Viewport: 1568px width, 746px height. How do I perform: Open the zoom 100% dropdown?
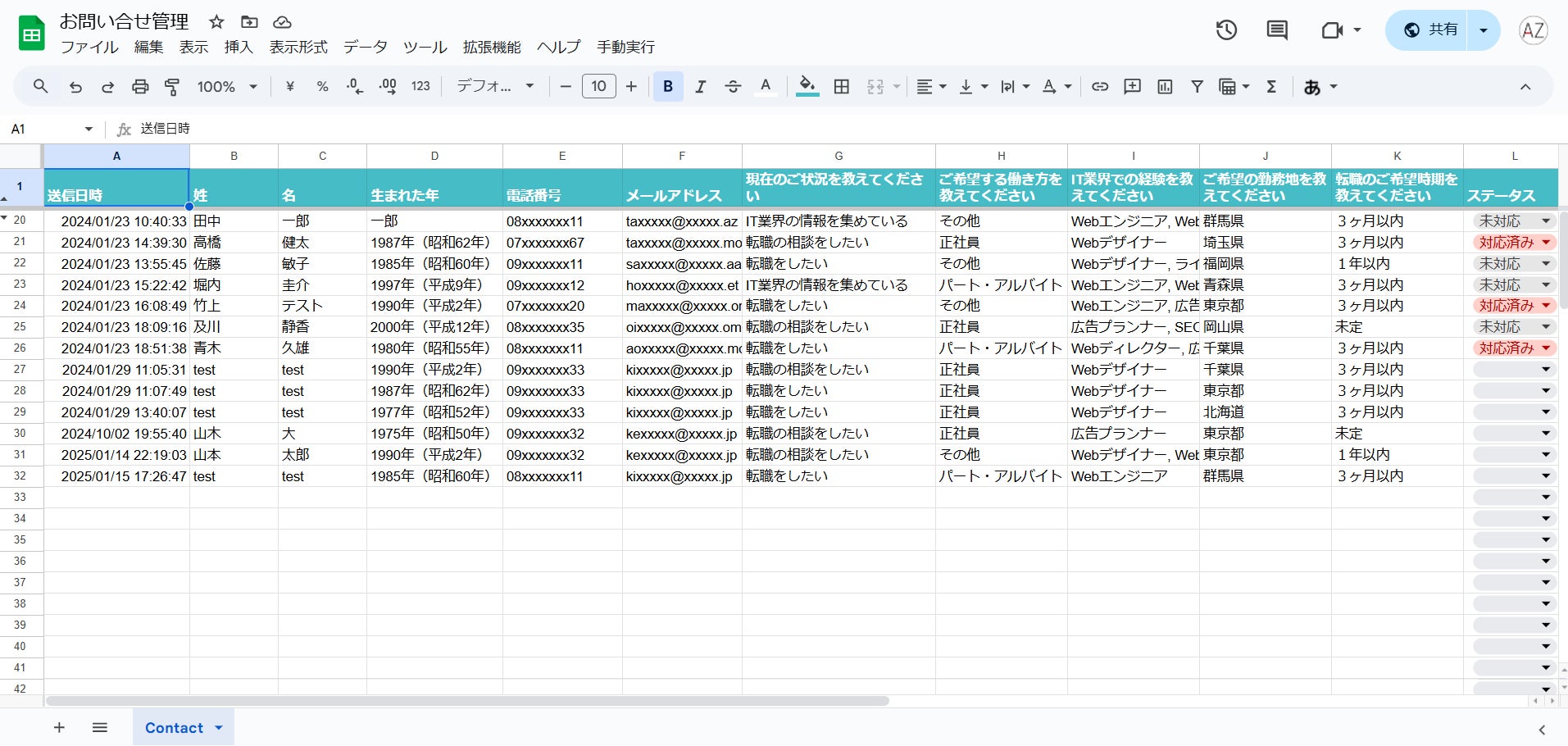click(x=227, y=86)
